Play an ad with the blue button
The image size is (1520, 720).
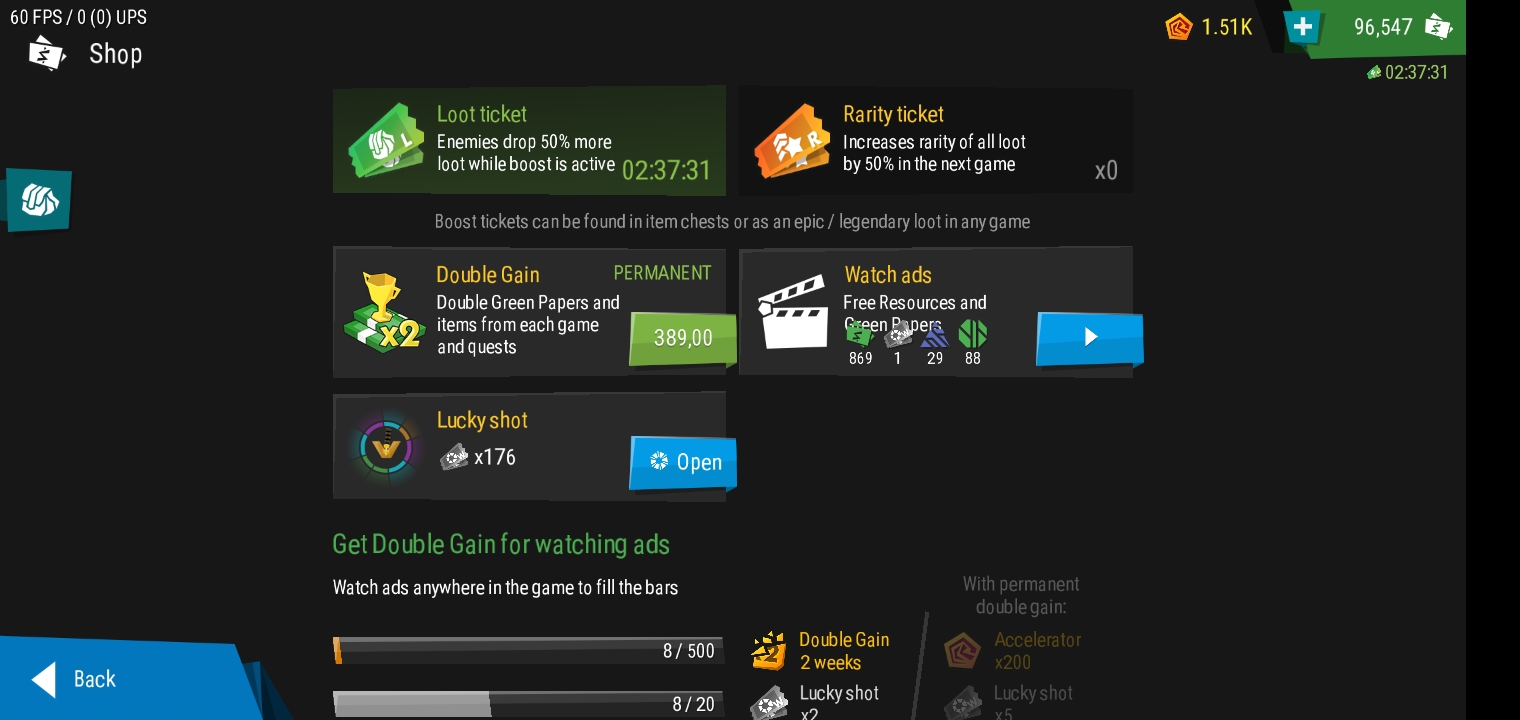[x=1090, y=338]
